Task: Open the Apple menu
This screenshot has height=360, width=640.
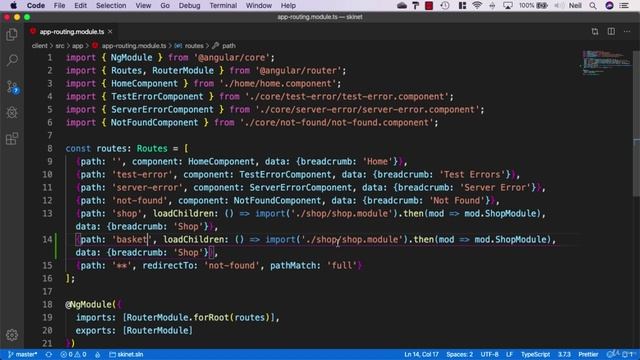Action: 13,5
